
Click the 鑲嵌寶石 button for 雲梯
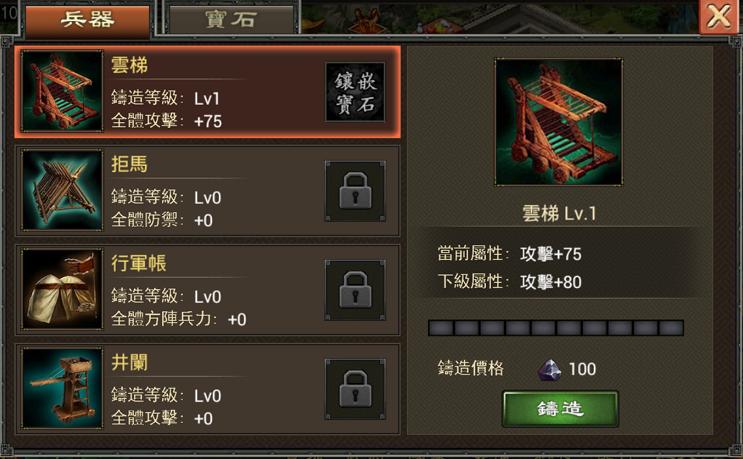(355, 92)
